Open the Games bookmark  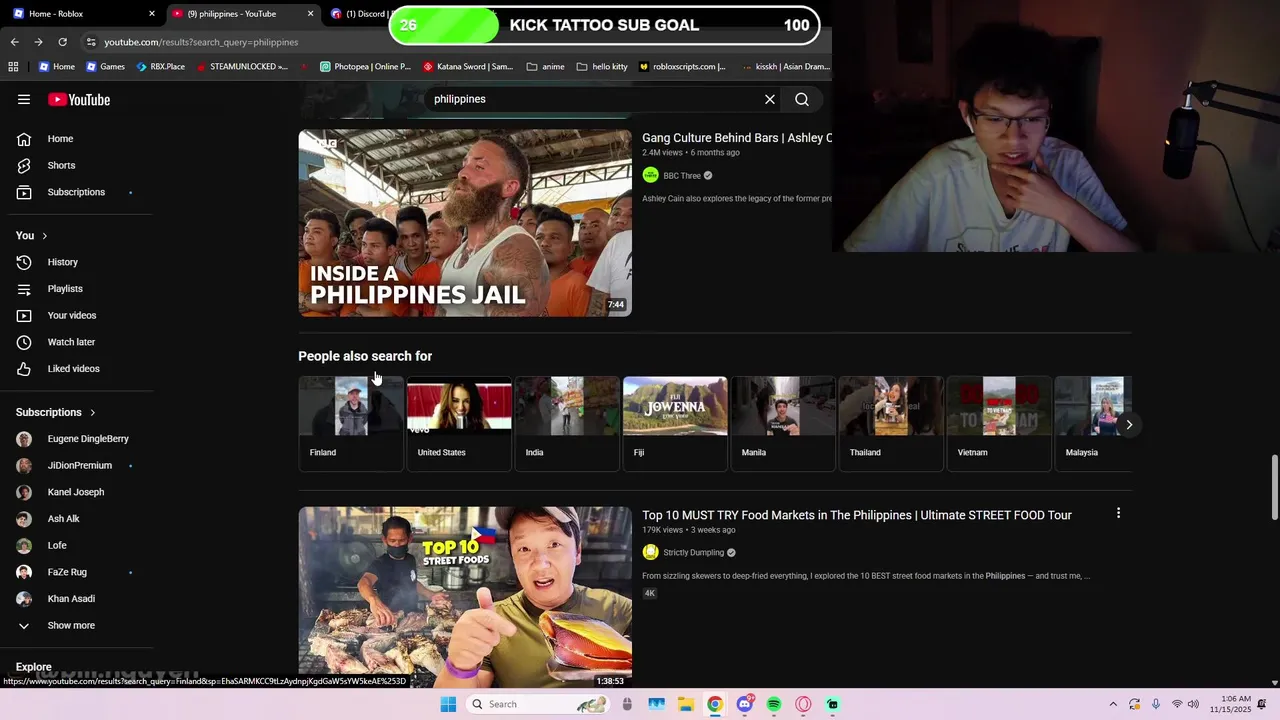(x=106, y=67)
